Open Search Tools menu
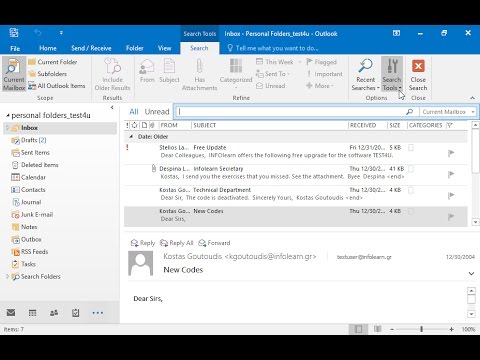Viewport: 480px width, 360px height. [x=392, y=74]
